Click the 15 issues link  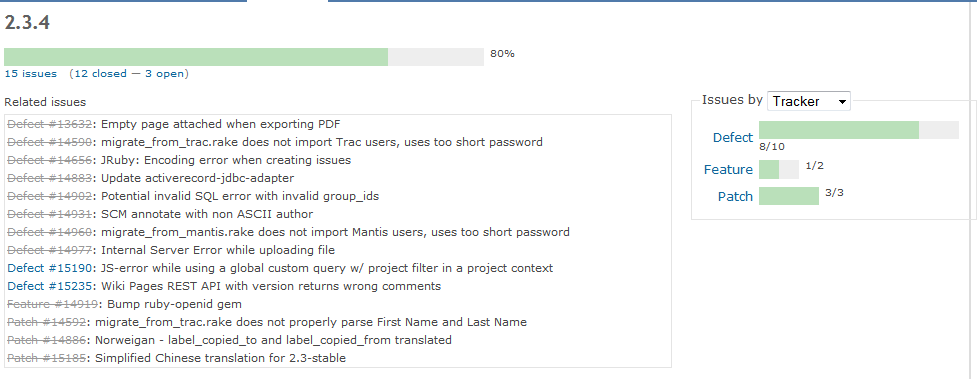31,74
